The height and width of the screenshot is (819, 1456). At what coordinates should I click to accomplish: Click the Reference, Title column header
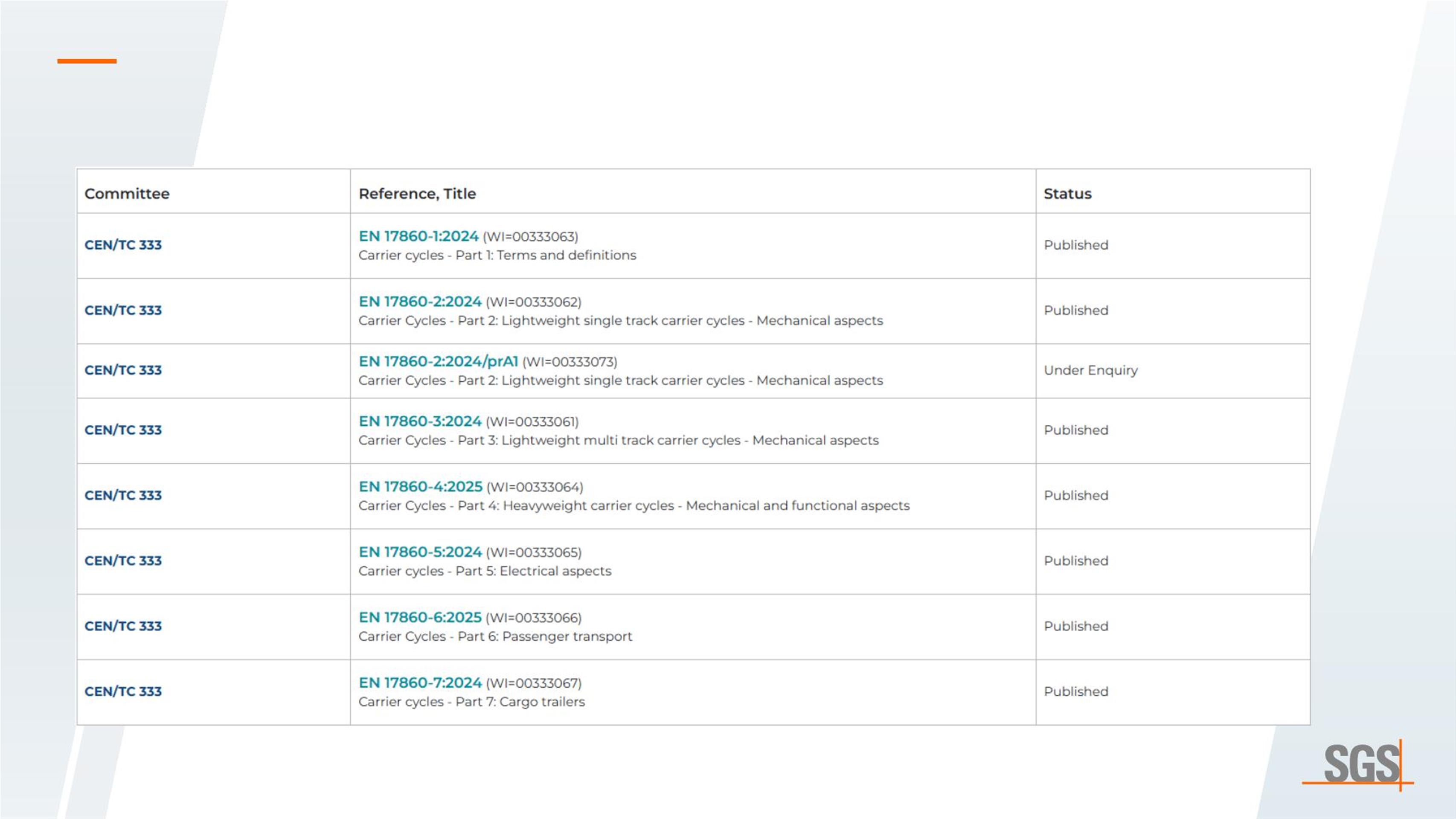tap(417, 194)
